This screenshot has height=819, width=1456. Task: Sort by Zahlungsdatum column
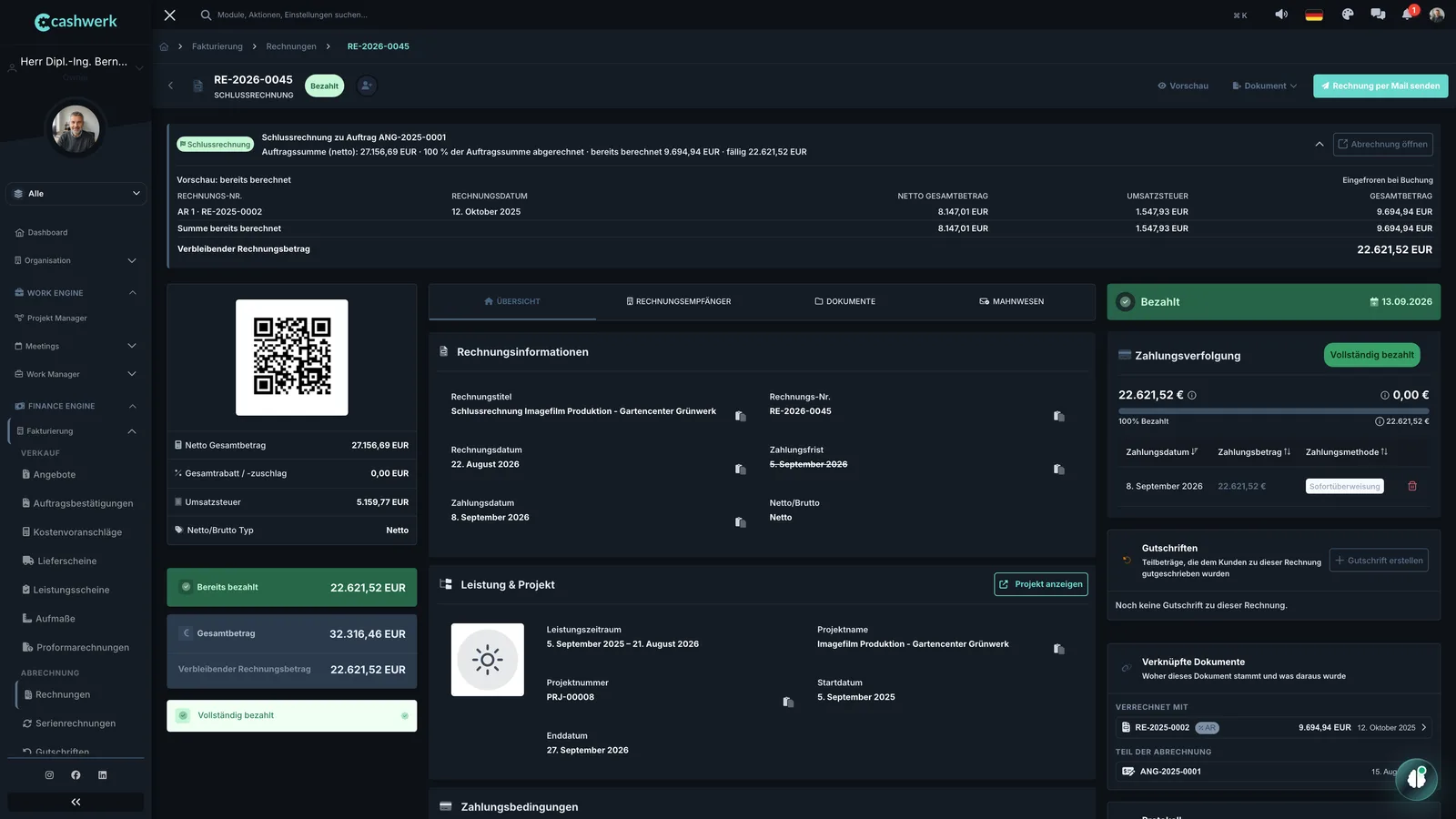point(1162,452)
